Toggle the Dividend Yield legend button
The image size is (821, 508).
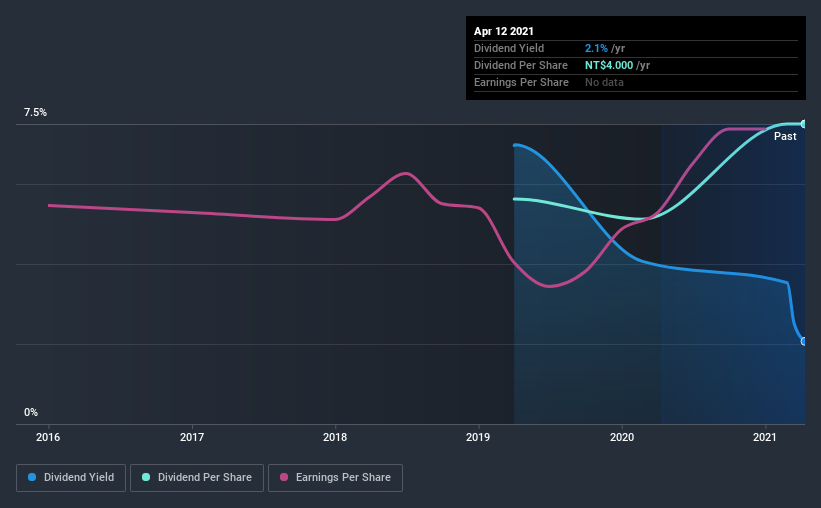(71, 478)
